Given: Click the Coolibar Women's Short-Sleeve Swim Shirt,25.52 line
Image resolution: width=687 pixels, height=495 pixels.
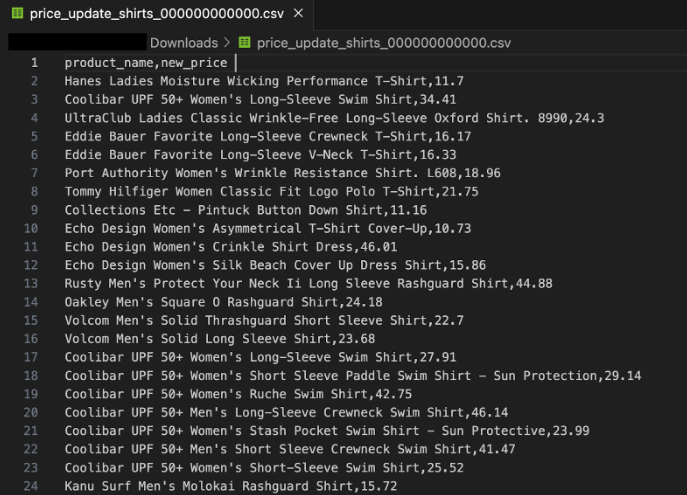Looking at the screenshot, I should [264, 467].
